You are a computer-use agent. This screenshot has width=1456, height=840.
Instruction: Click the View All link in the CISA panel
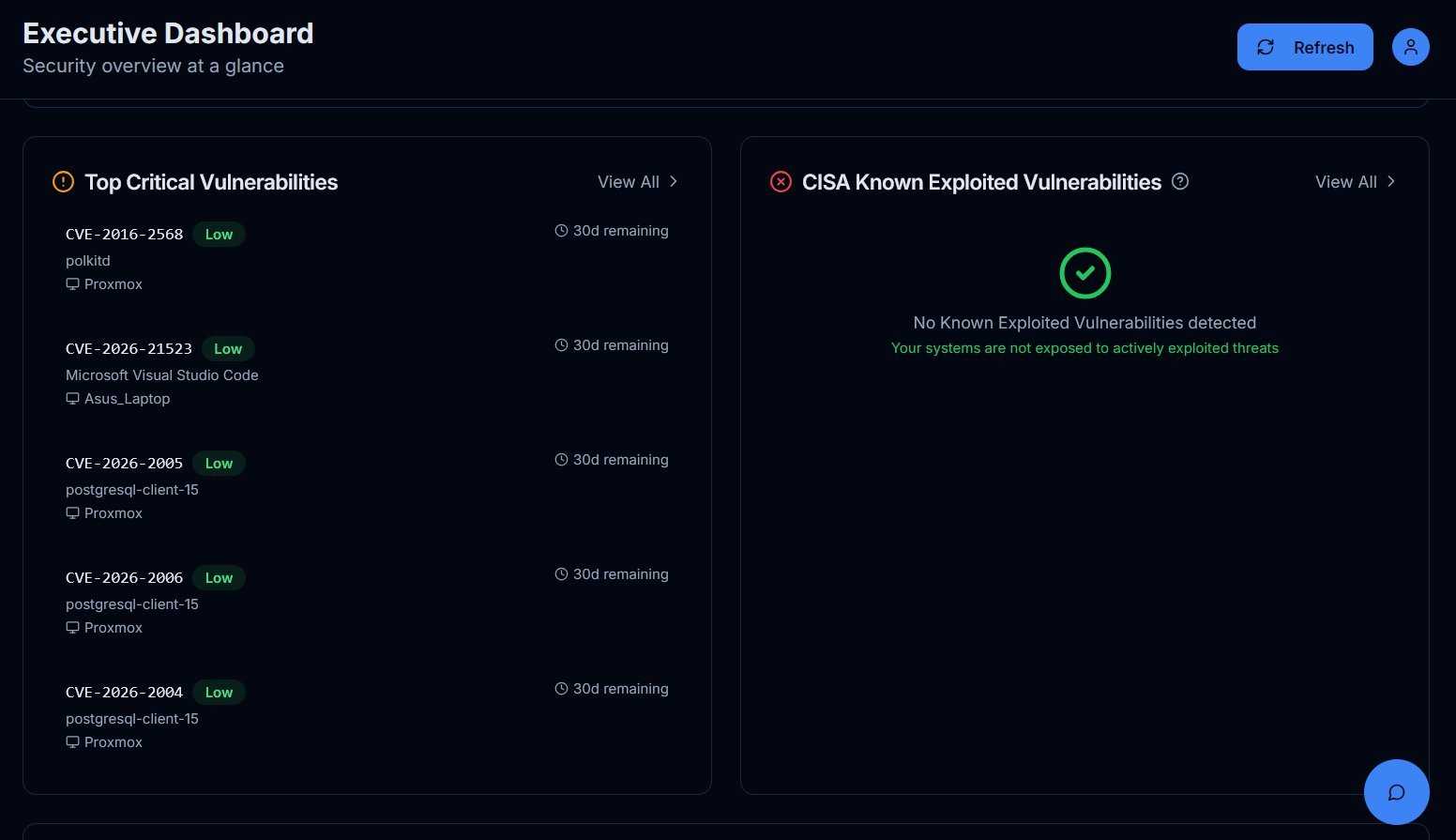1346,181
